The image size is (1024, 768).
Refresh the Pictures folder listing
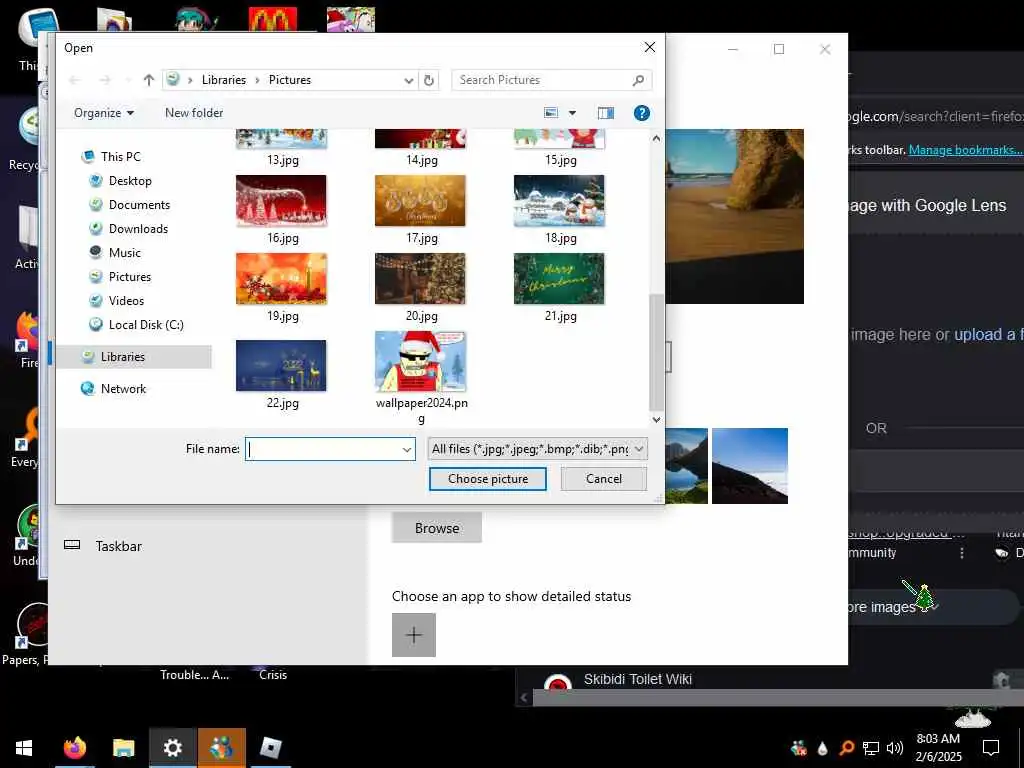tap(428, 80)
